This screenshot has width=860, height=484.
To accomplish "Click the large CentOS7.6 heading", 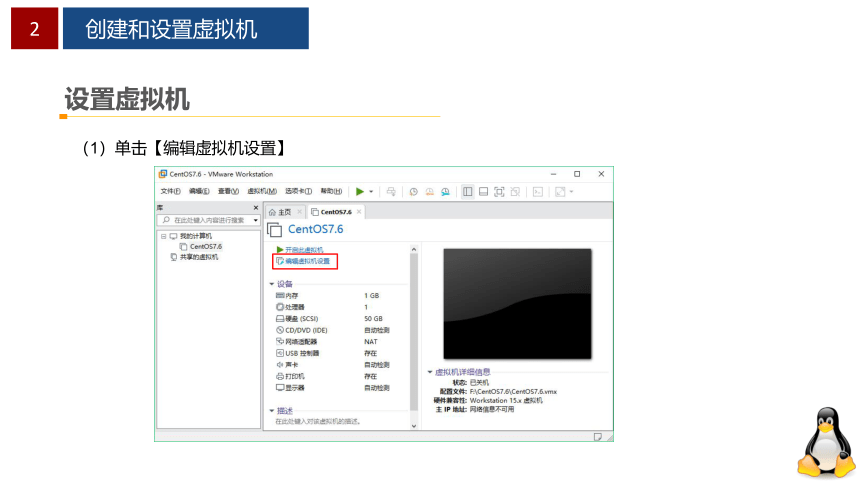I will [315, 229].
